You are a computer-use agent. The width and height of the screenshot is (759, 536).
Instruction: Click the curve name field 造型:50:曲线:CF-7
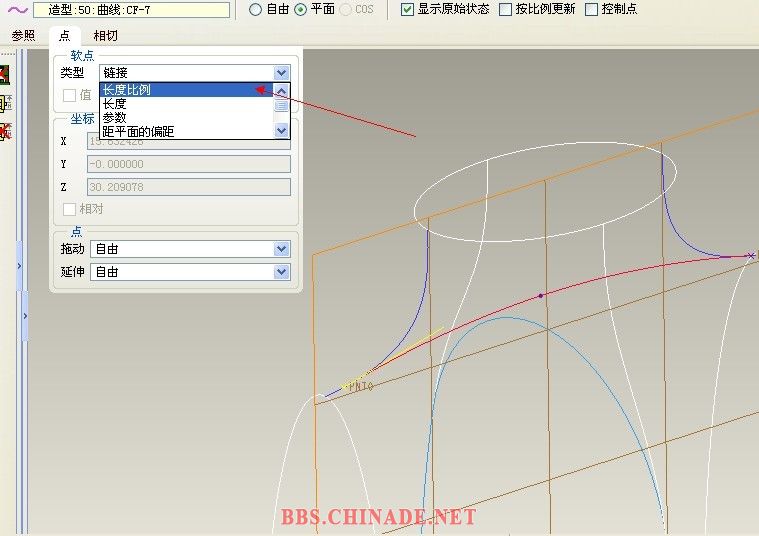(131, 10)
